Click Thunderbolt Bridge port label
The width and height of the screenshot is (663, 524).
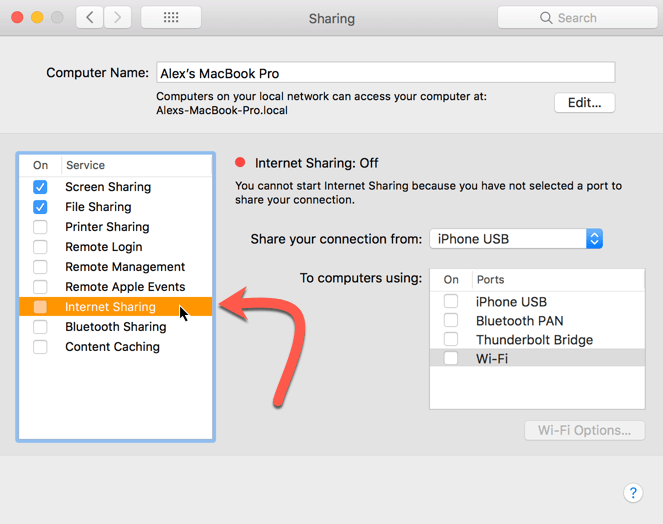(x=534, y=340)
